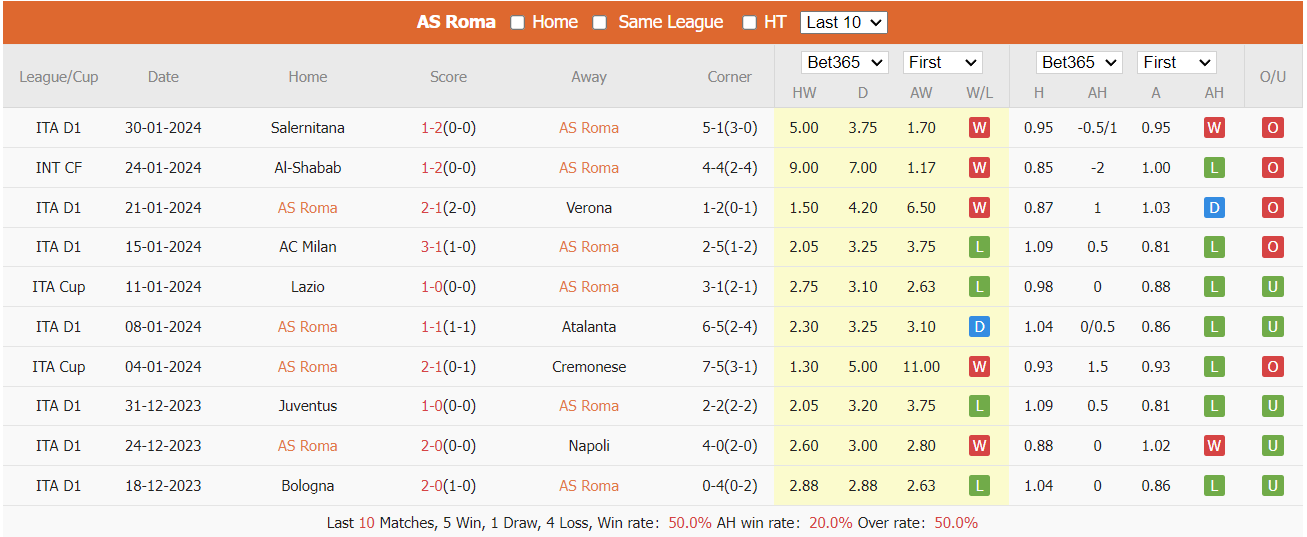Click the blue D badge for Atalanta match
1307x537 pixels.
979,327
